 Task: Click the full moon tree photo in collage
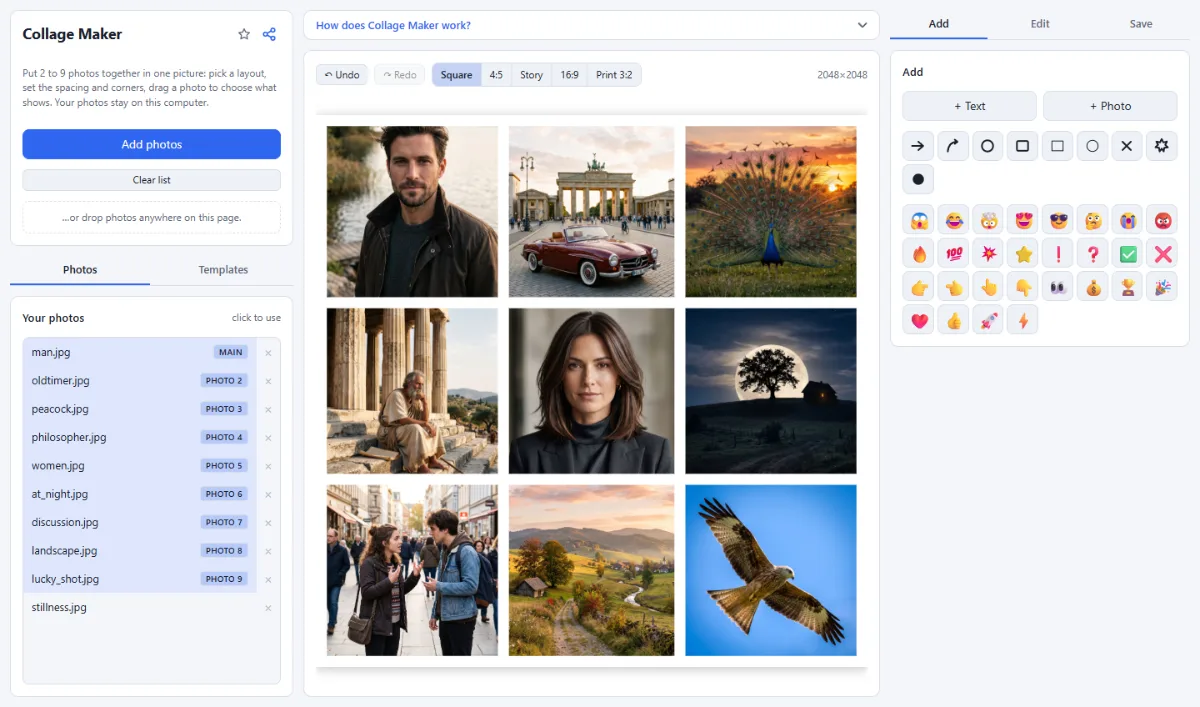pyautogui.click(x=771, y=391)
